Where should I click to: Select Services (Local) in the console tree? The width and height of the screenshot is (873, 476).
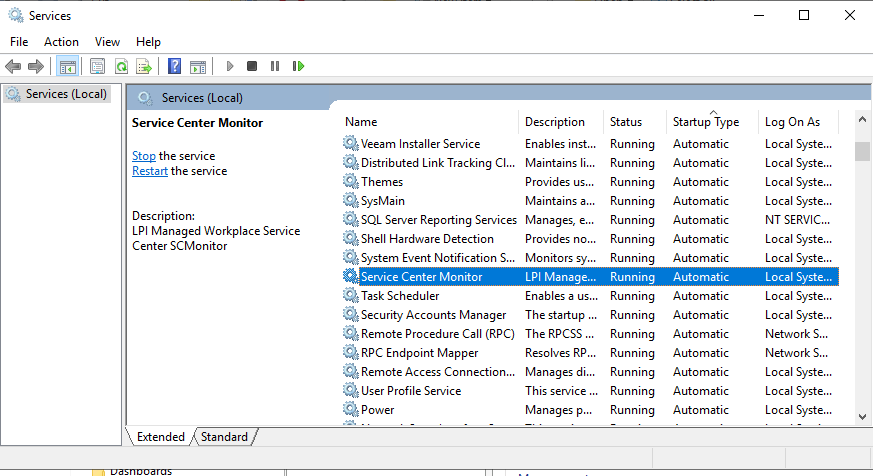tap(57, 94)
